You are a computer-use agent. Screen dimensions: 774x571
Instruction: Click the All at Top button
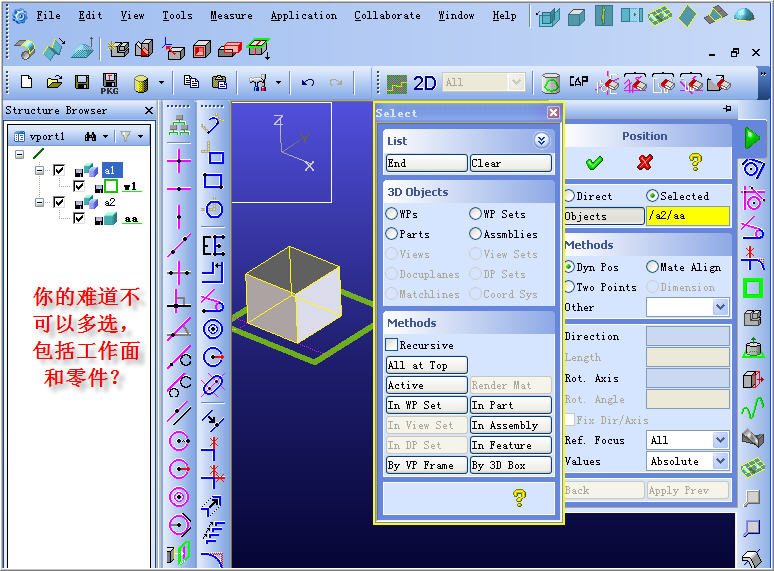tap(426, 365)
